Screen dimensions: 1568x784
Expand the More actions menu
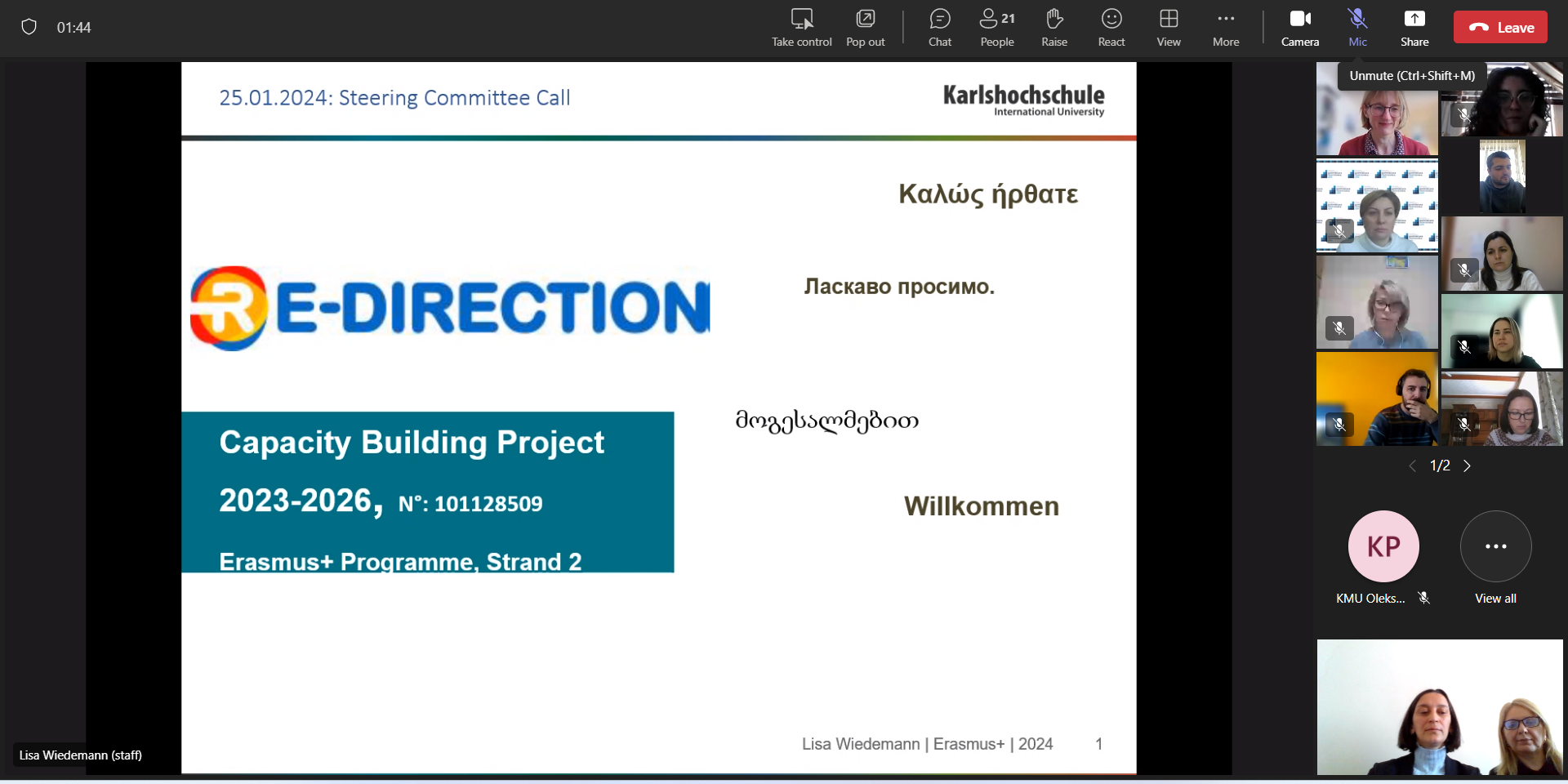(1225, 28)
